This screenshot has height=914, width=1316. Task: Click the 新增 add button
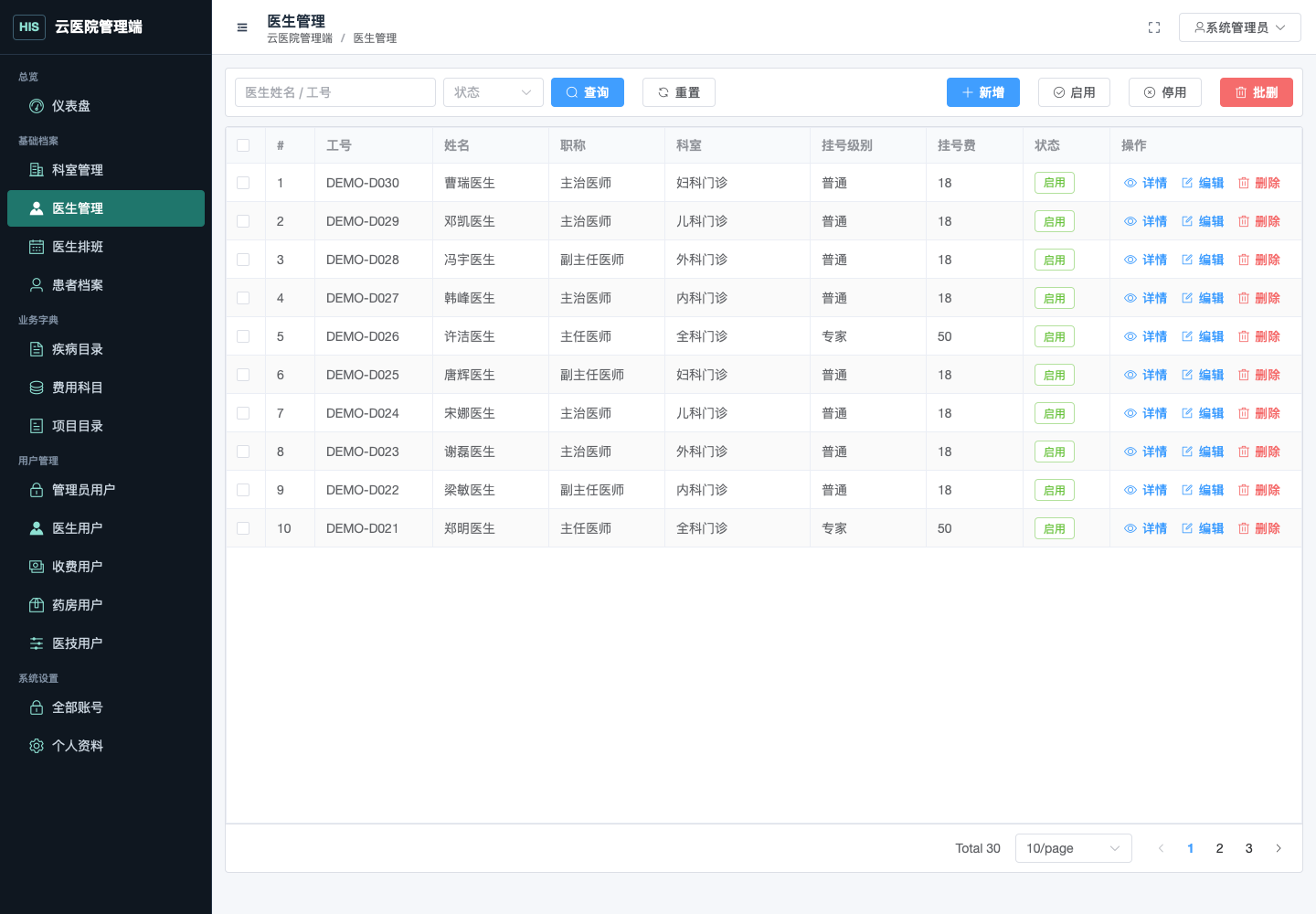[x=983, y=92]
